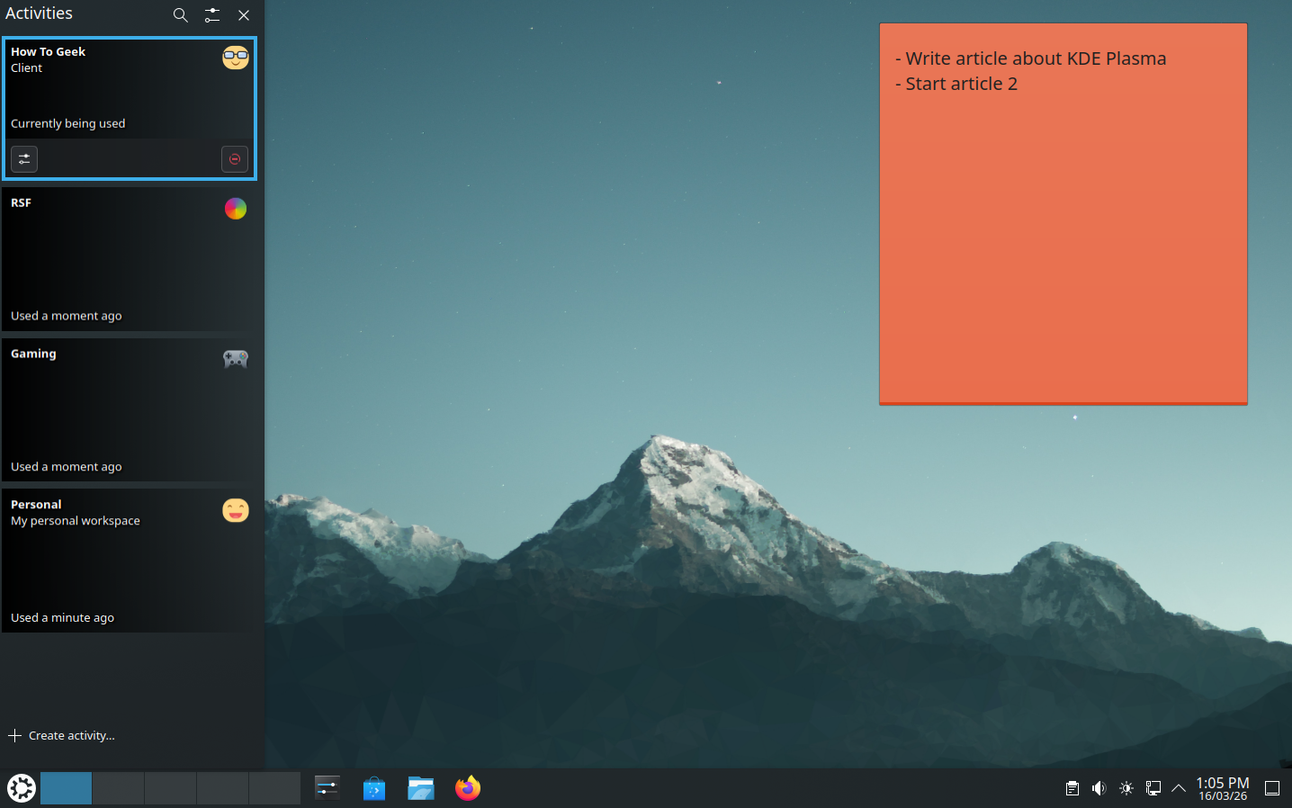This screenshot has height=808, width=1292.
Task: Click the show desktop button
Action: 1272,788
